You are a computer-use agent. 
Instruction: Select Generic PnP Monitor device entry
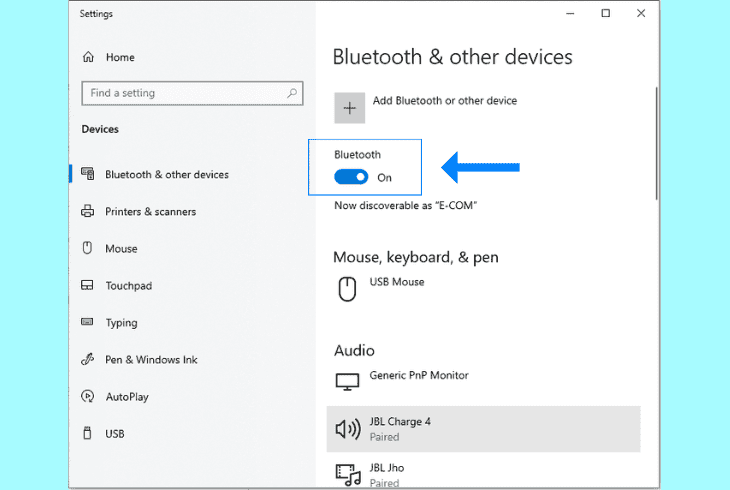coord(483,382)
